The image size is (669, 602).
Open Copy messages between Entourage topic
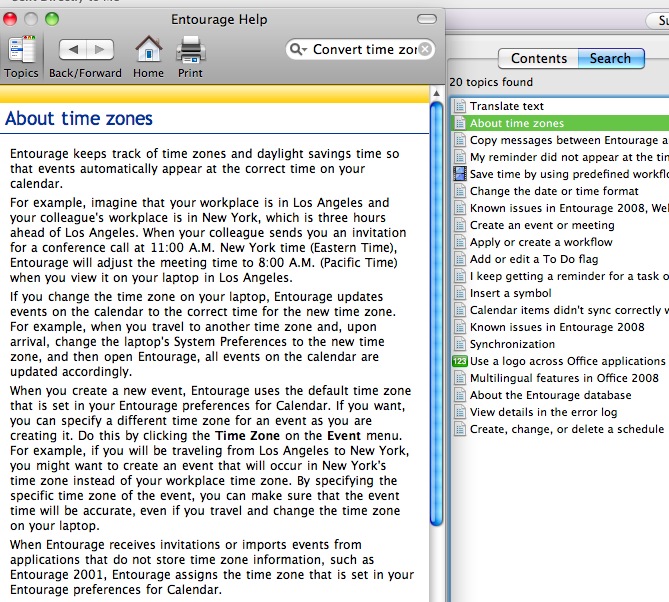560,140
